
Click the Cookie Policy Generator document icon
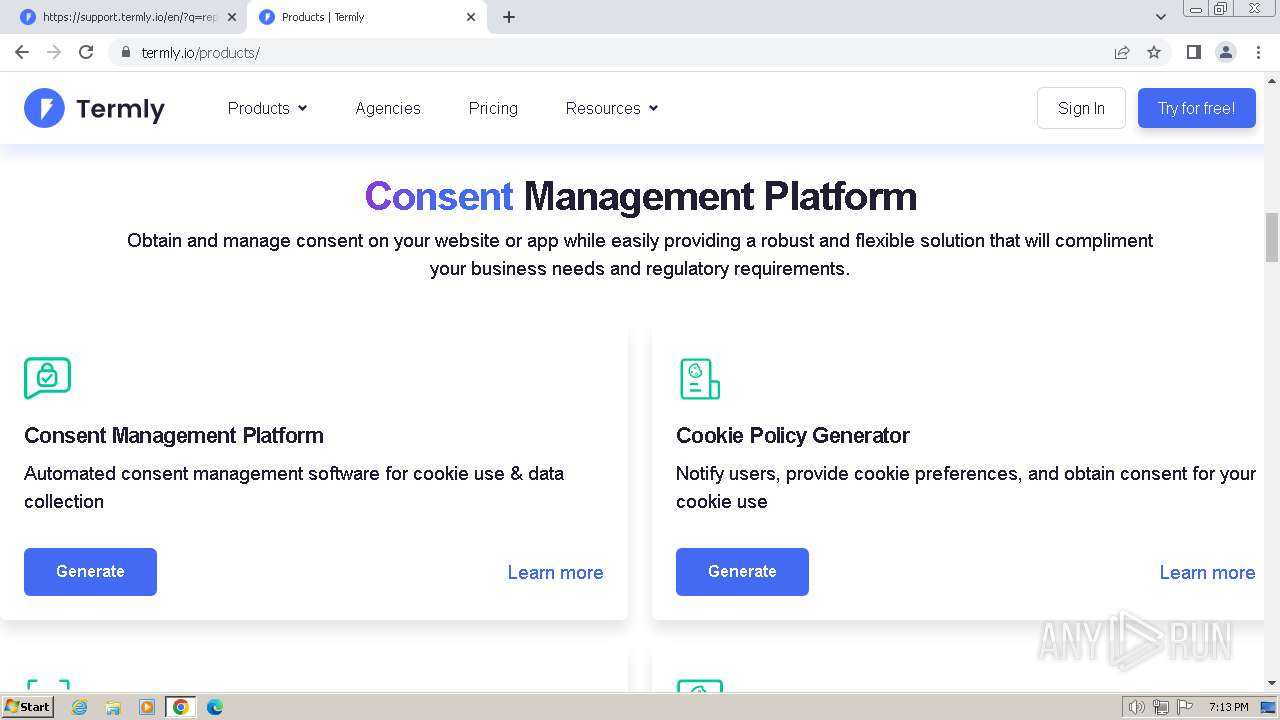pos(699,379)
